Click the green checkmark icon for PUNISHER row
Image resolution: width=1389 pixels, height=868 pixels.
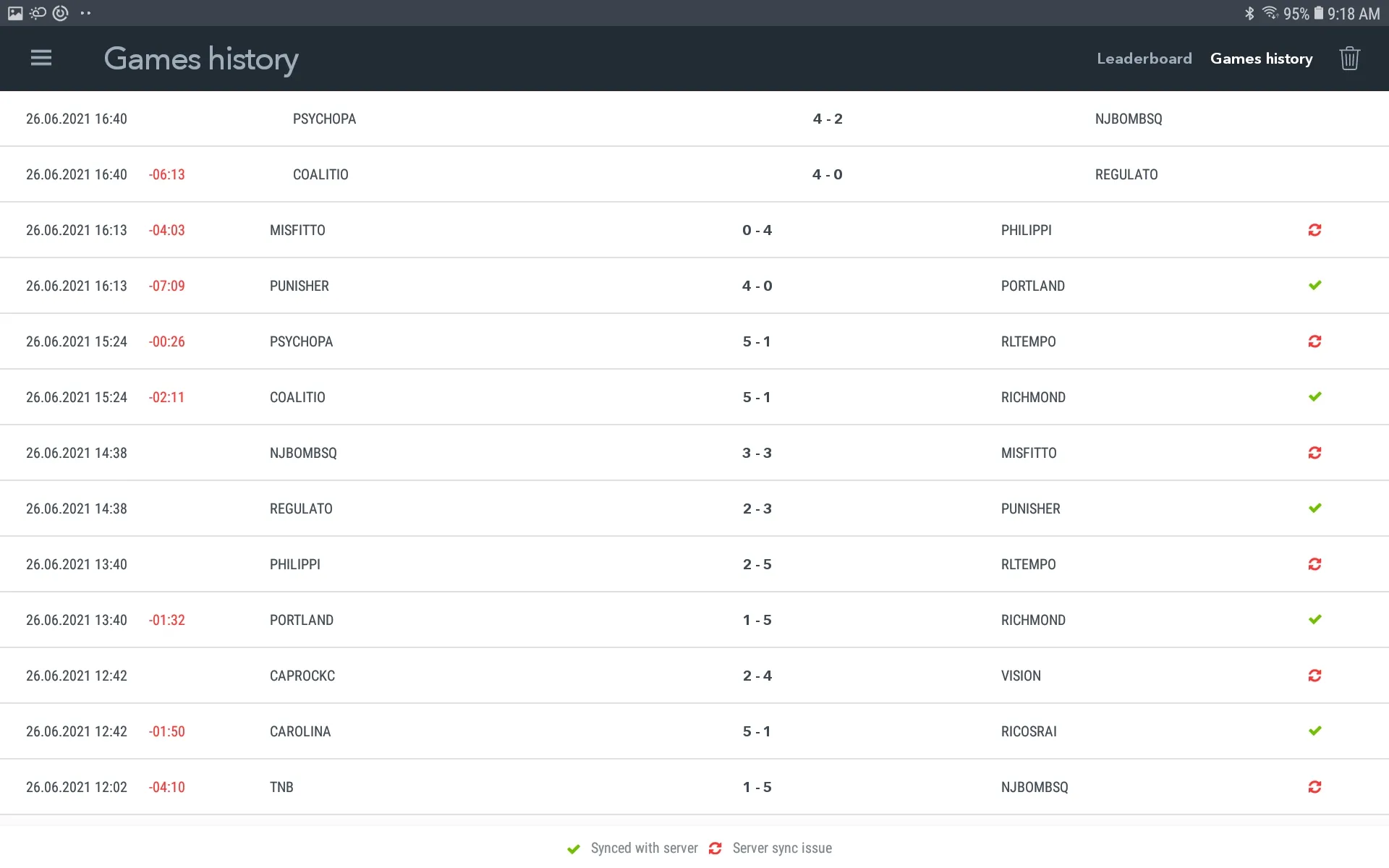point(1315,286)
